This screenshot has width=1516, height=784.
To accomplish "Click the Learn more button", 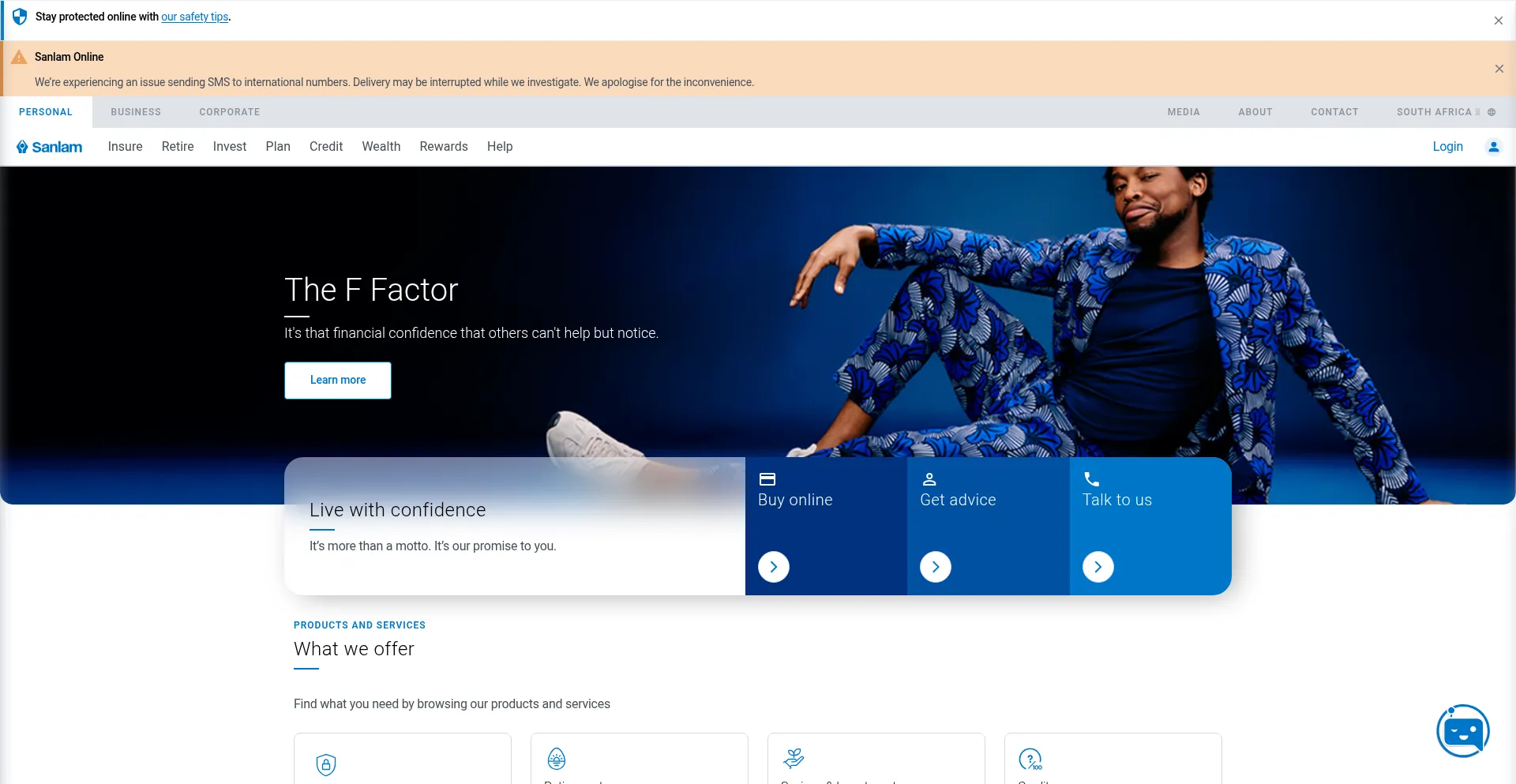I will pyautogui.click(x=338, y=381).
